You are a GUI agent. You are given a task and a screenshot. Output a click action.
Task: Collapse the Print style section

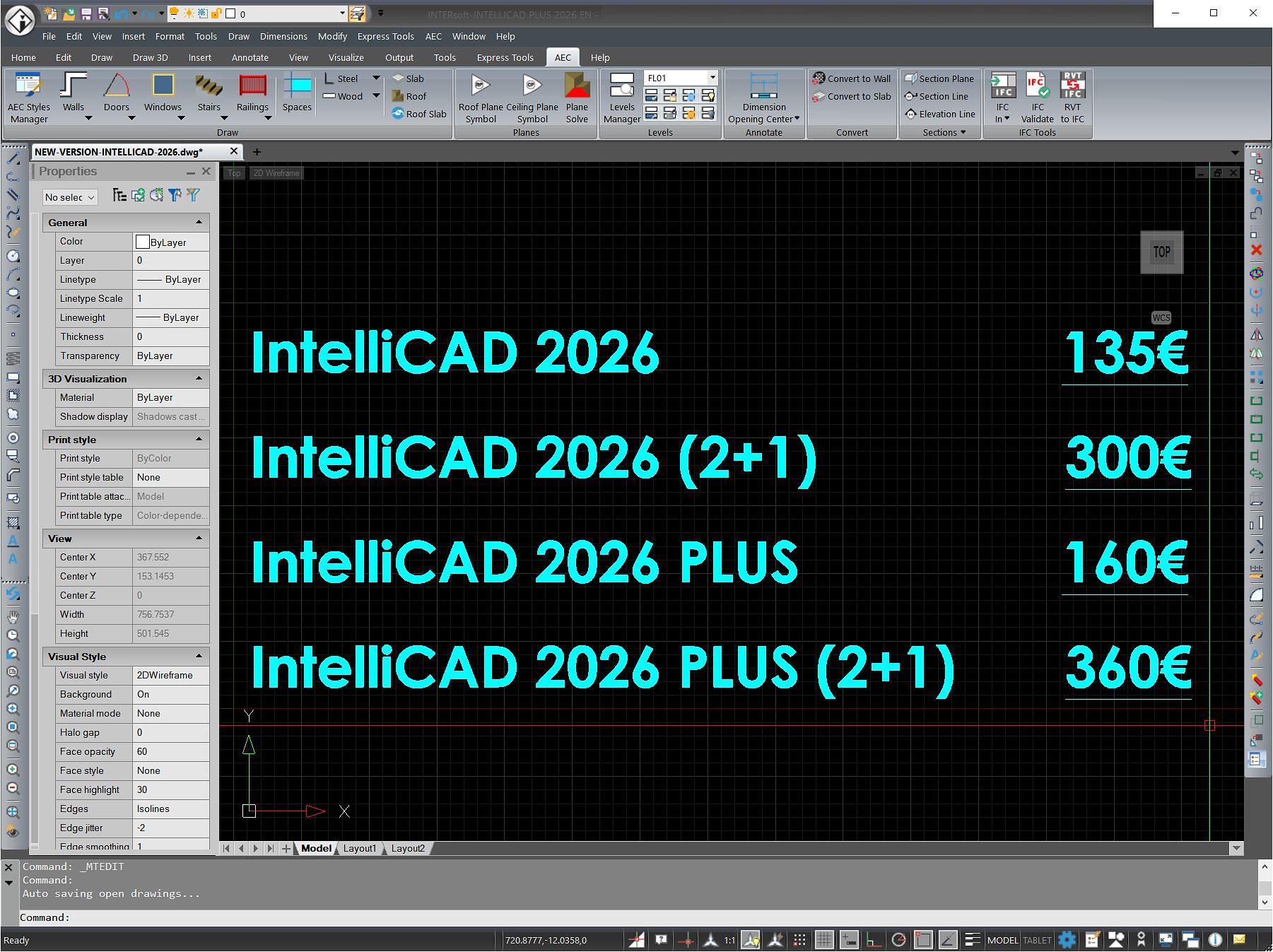(199, 440)
